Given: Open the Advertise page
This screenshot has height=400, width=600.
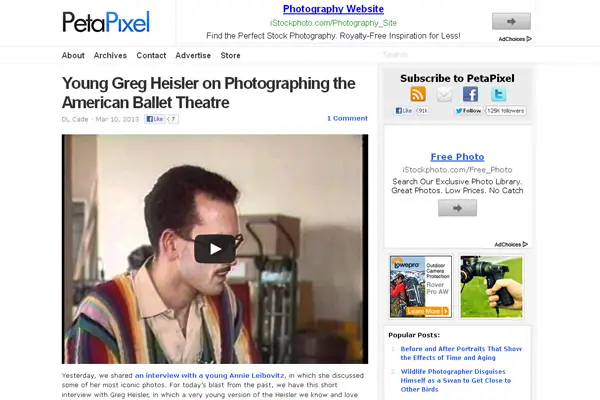Looking at the screenshot, I should click(x=193, y=56).
